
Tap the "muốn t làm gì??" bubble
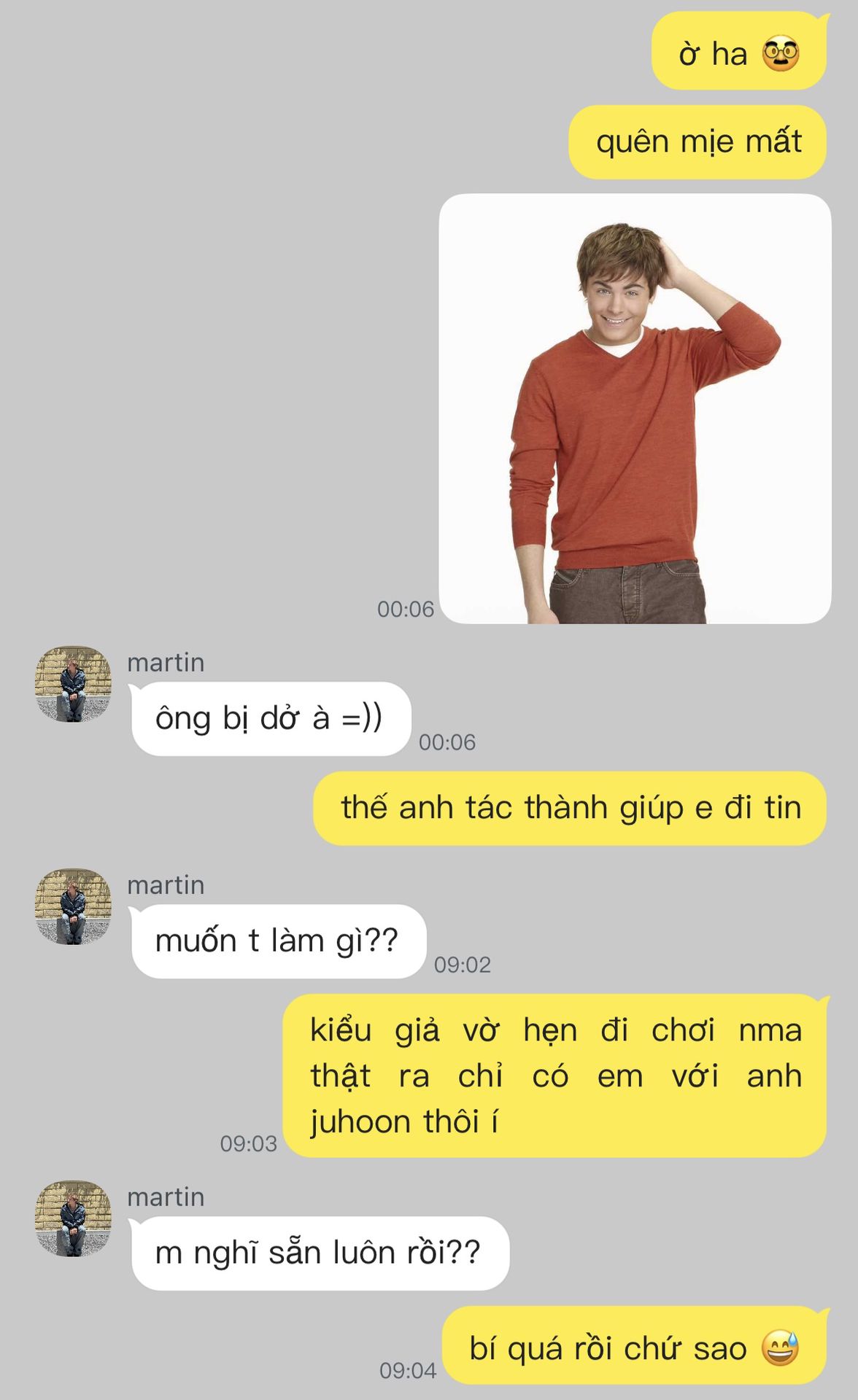(x=278, y=941)
